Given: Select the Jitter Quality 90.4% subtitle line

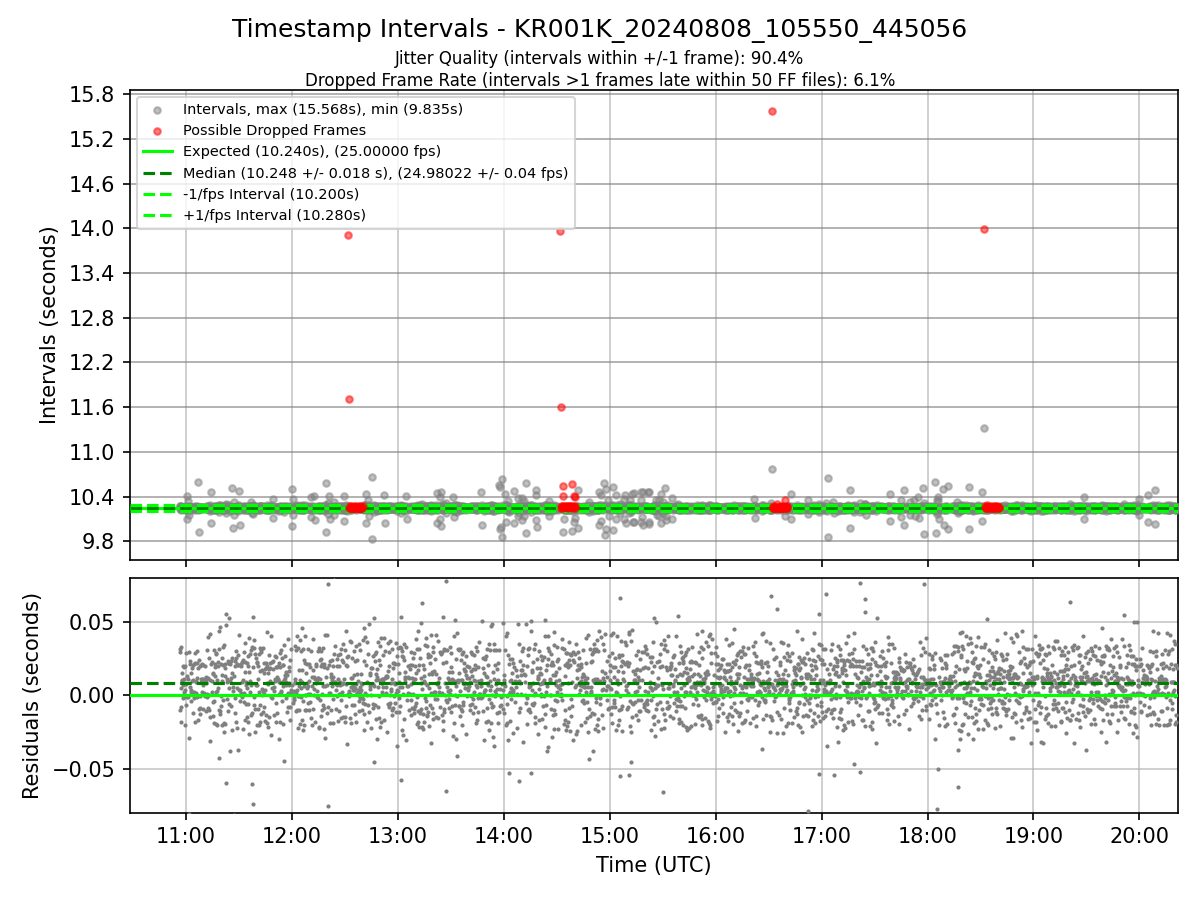Looking at the screenshot, I should (x=599, y=58).
